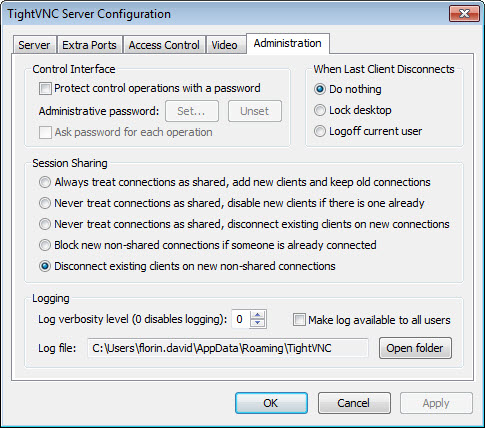485x428 pixels.
Task: Select Always treat connections as shared
Action: [45, 182]
